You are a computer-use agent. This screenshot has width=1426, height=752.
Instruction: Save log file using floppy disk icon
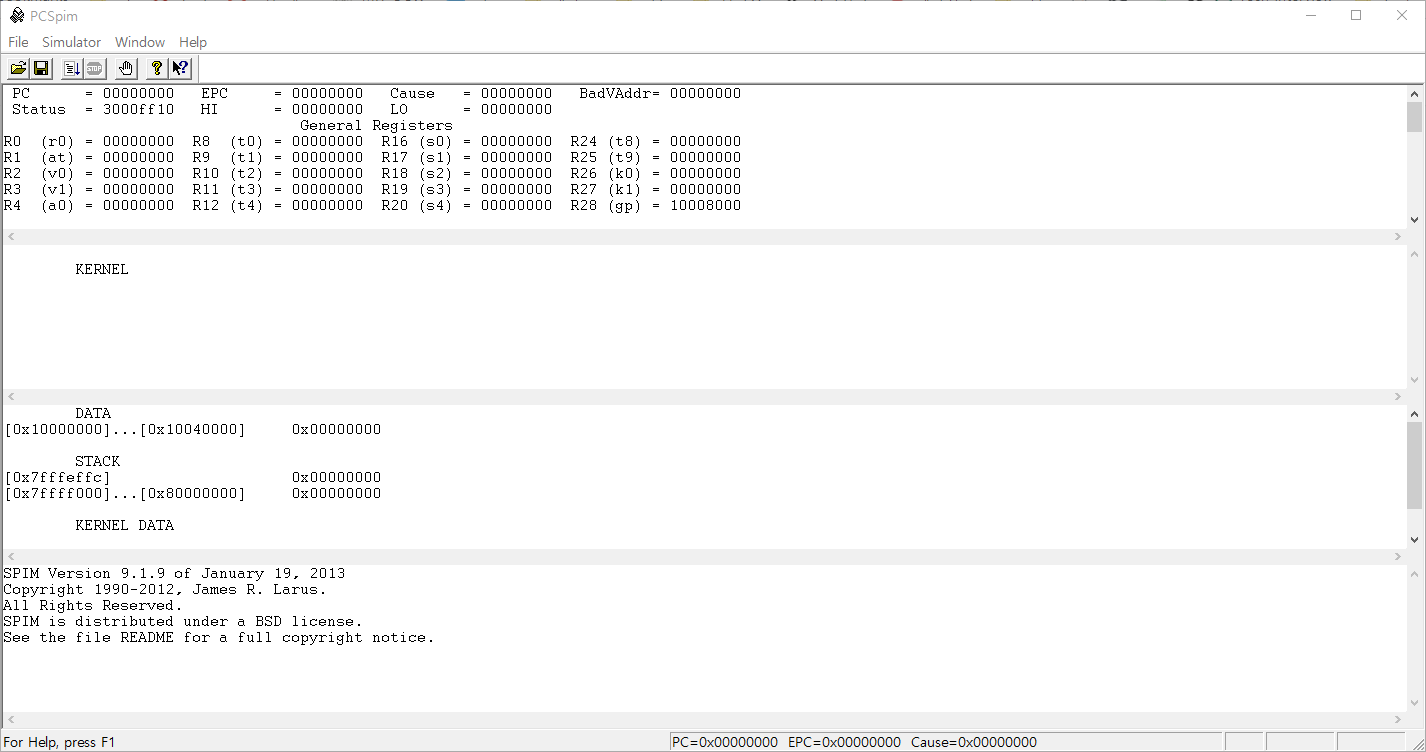click(41, 68)
